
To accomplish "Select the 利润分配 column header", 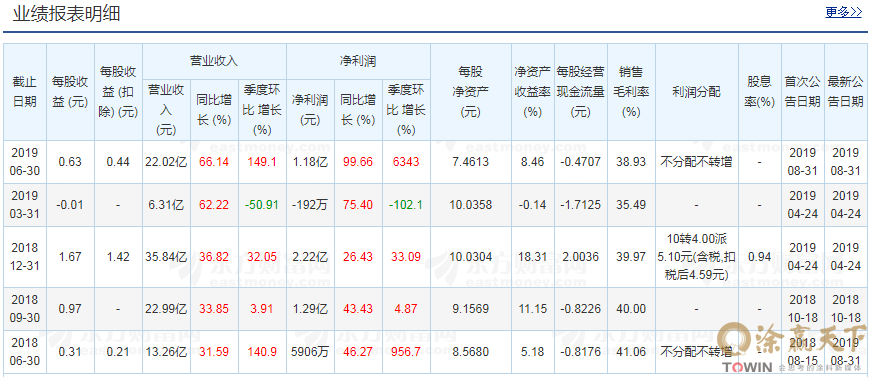I will [x=696, y=92].
